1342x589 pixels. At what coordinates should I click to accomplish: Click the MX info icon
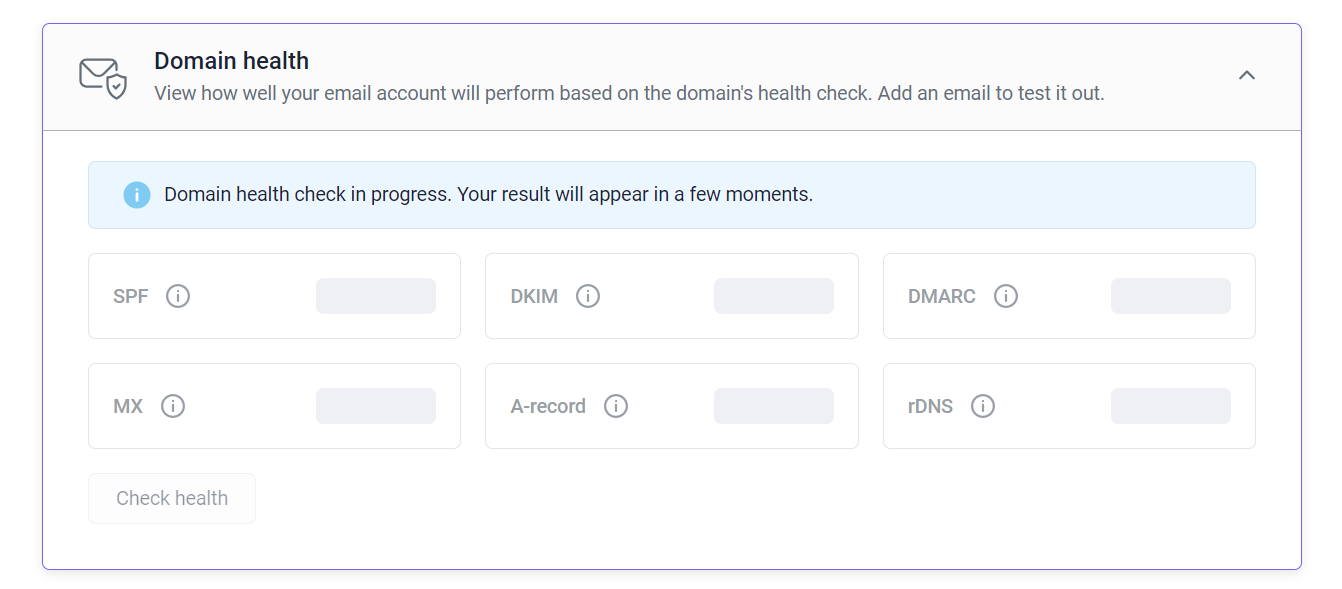tap(173, 406)
